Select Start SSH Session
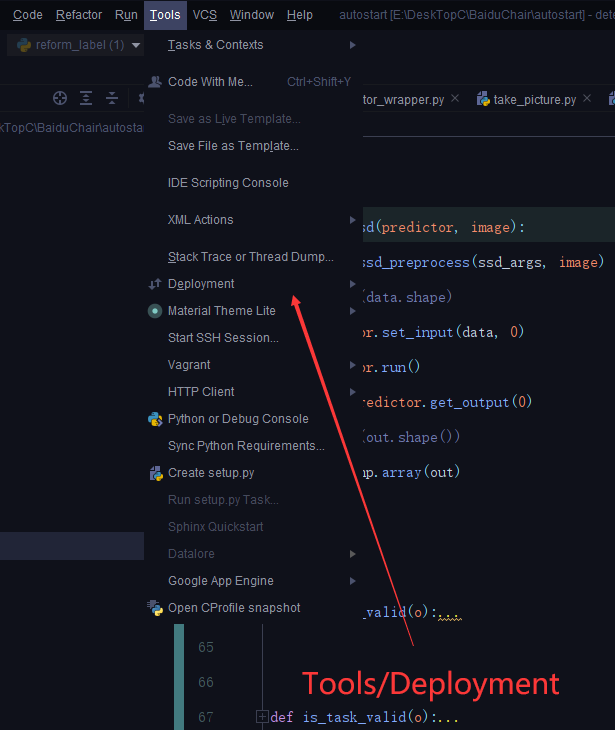This screenshot has height=730, width=615. pos(253,338)
